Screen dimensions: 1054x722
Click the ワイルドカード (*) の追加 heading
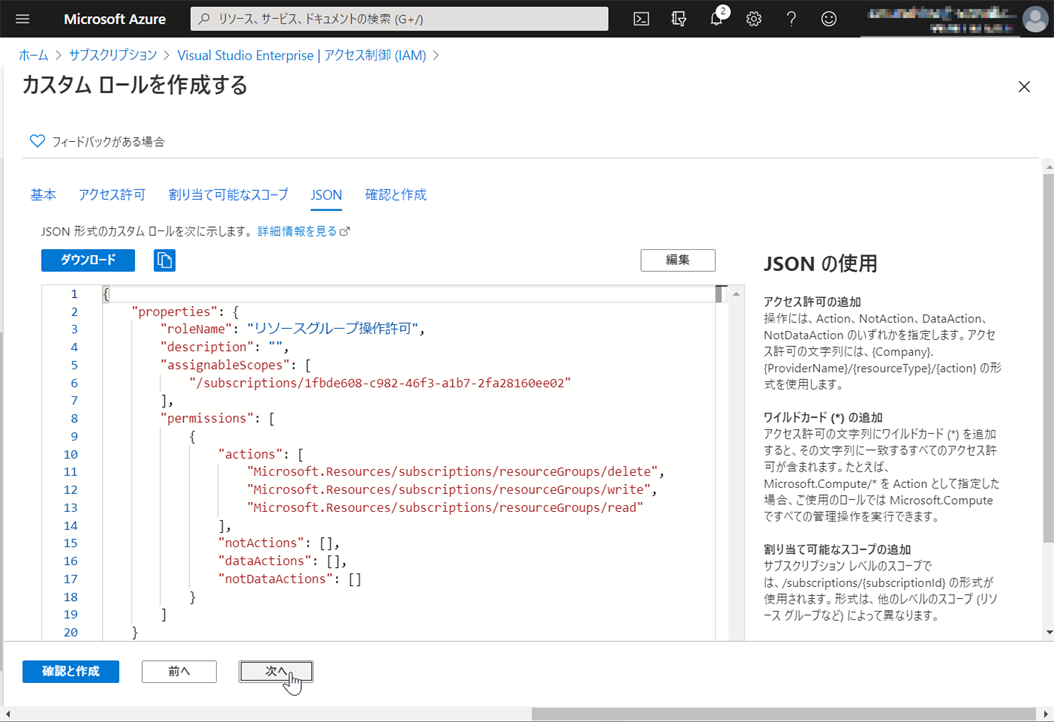tap(823, 417)
